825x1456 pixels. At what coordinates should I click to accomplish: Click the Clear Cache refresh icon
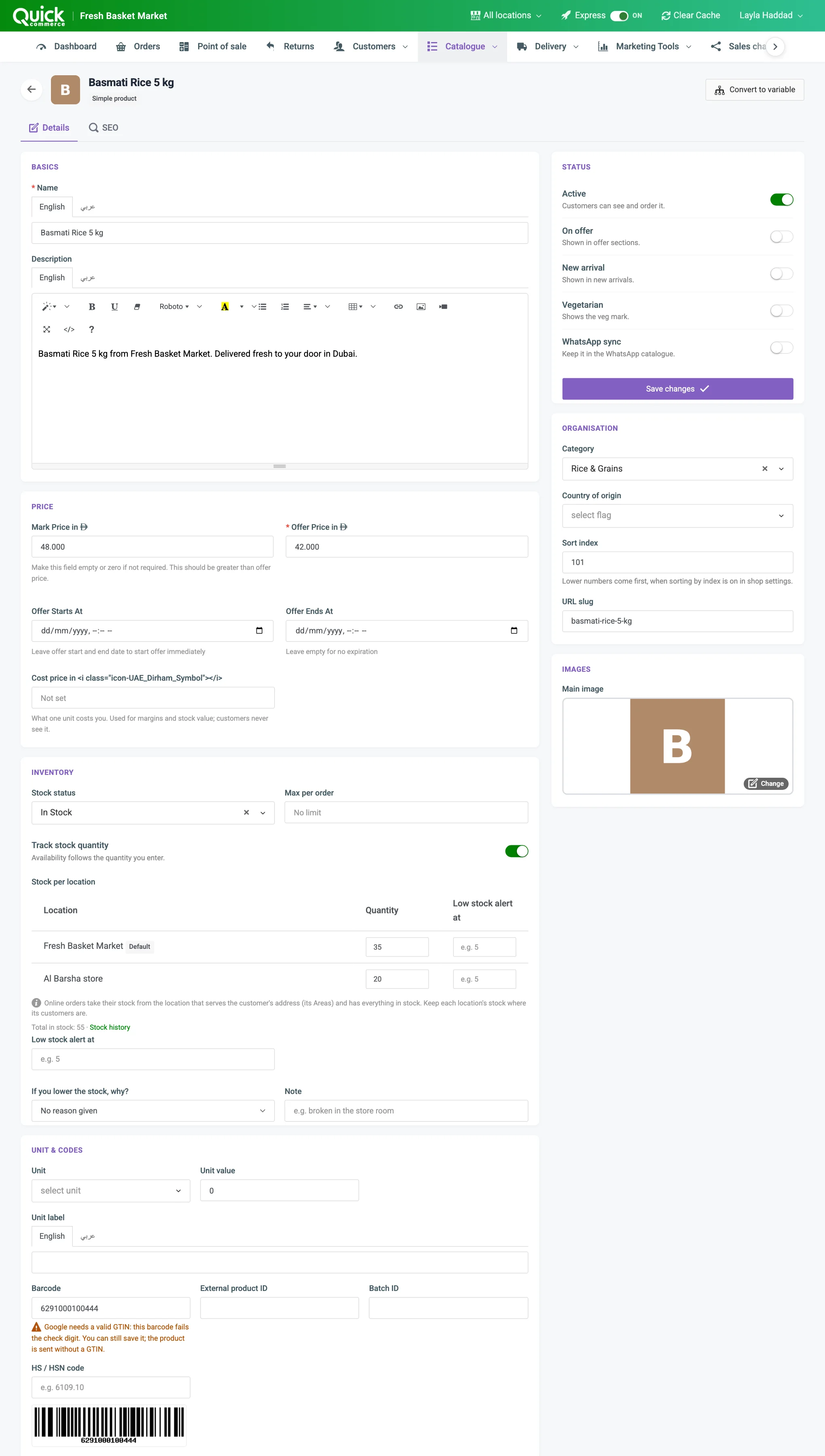point(666,16)
